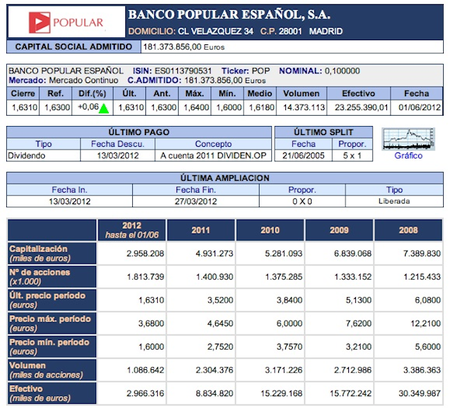450x408 pixels.
Task: Click the 2008 column header
Action: tap(408, 230)
